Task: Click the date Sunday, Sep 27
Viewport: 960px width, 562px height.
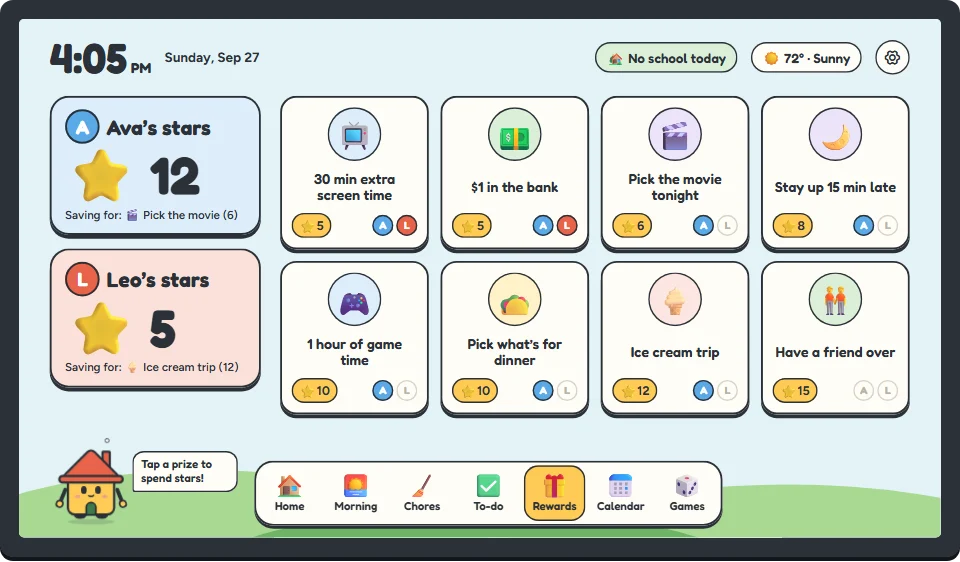Action: [x=212, y=58]
